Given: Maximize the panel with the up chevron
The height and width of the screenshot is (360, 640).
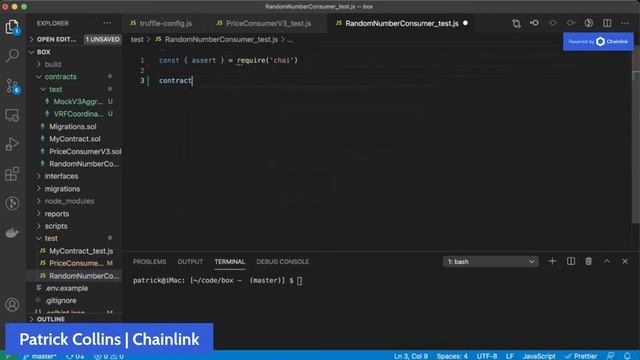Looking at the screenshot, I should click(607, 261).
